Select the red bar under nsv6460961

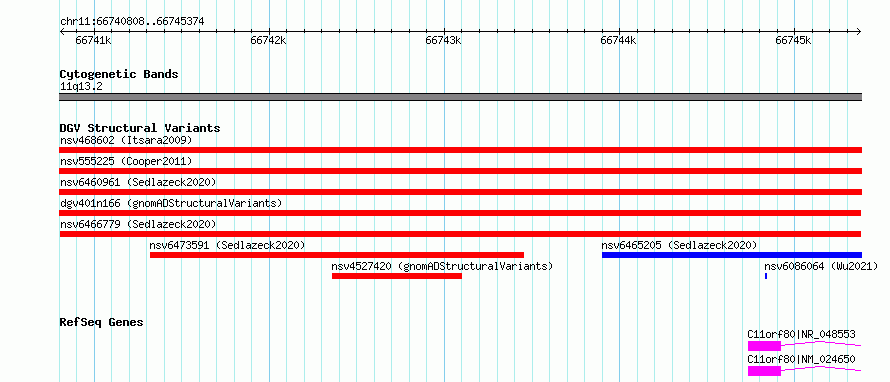click(460, 192)
